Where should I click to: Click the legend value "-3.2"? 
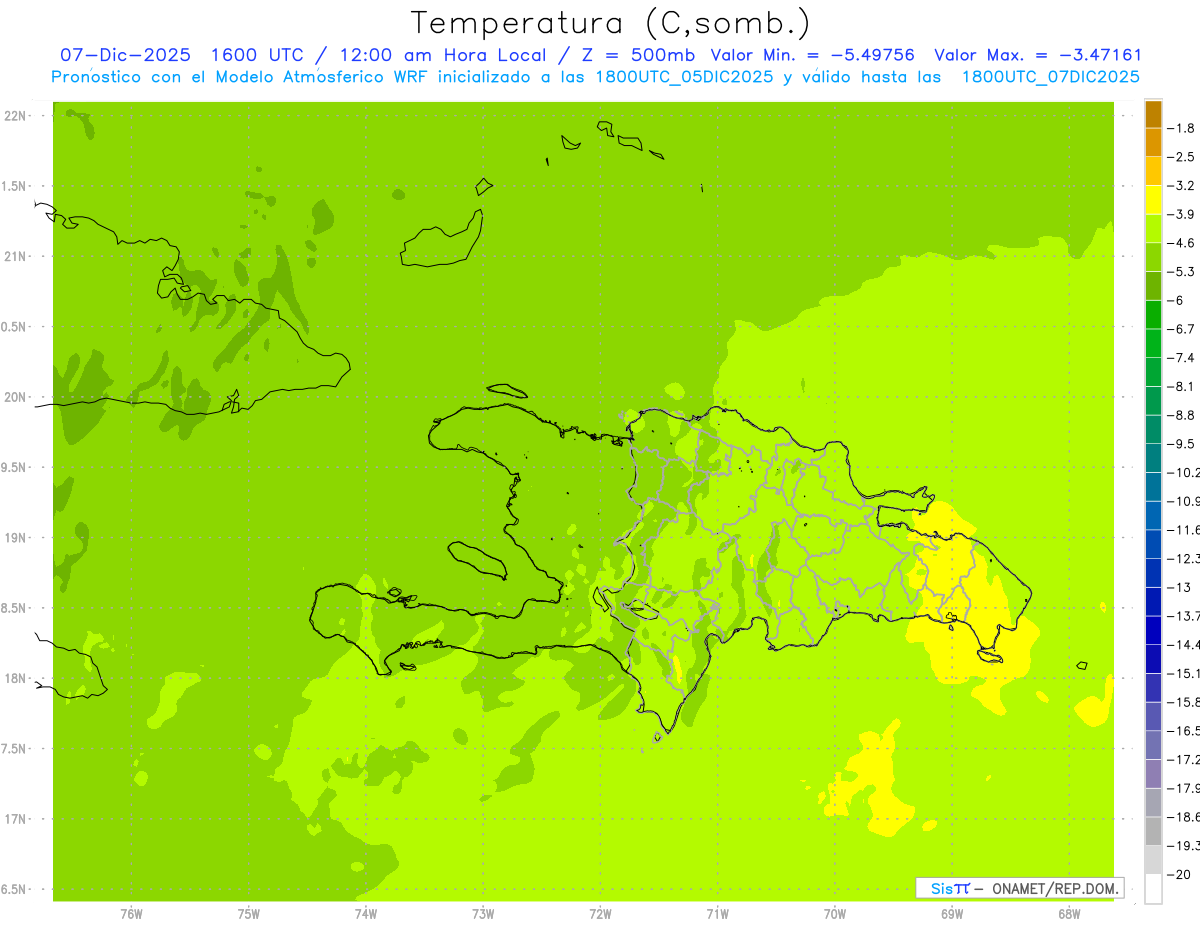pos(1181,186)
